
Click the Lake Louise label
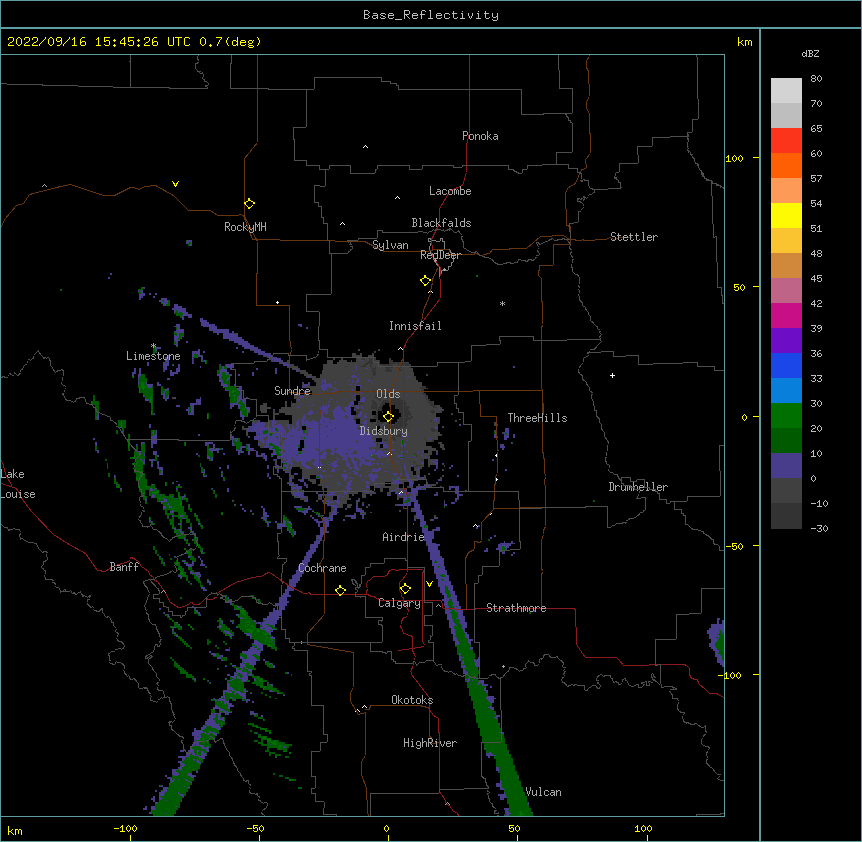tap(18, 484)
